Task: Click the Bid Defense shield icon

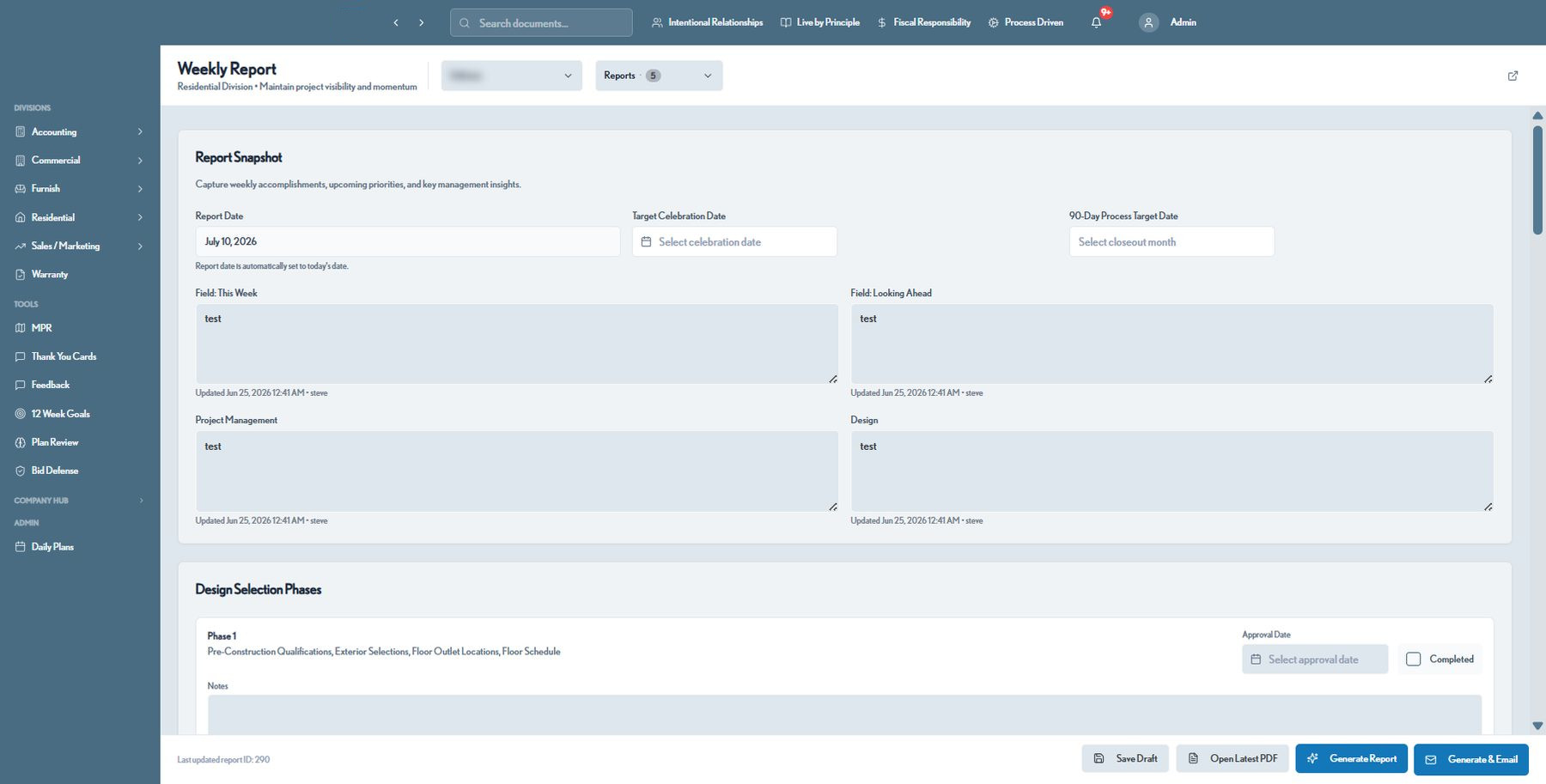Action: [21, 471]
